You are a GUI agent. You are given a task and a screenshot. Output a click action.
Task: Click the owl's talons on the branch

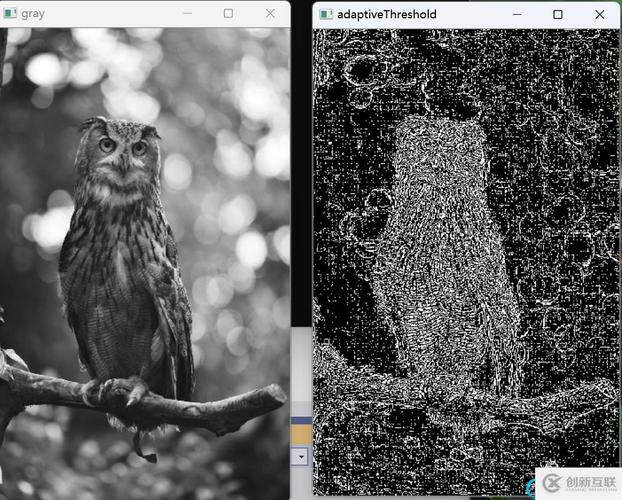point(122,388)
